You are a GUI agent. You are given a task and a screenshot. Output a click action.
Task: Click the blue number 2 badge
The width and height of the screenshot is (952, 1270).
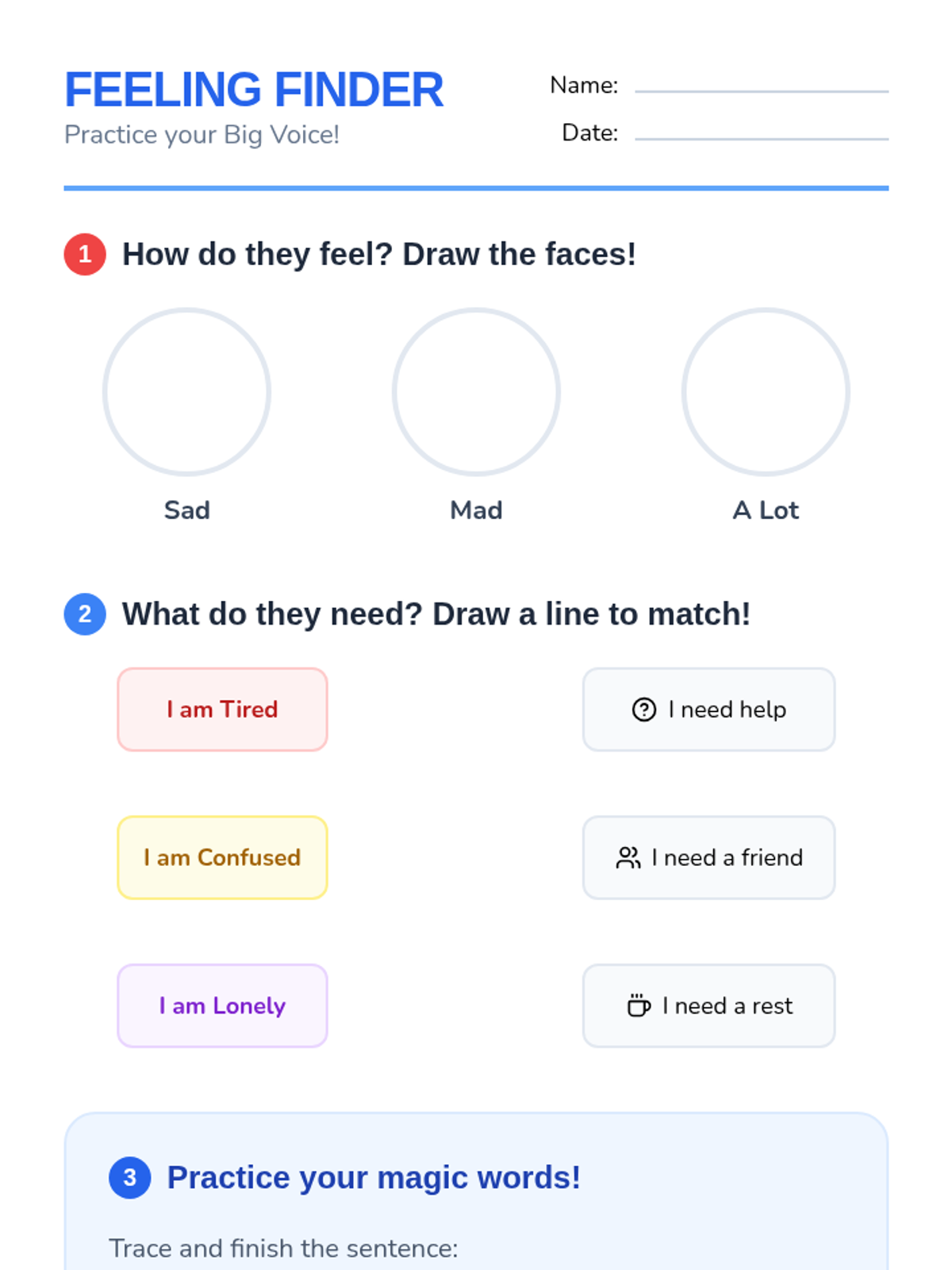[85, 614]
